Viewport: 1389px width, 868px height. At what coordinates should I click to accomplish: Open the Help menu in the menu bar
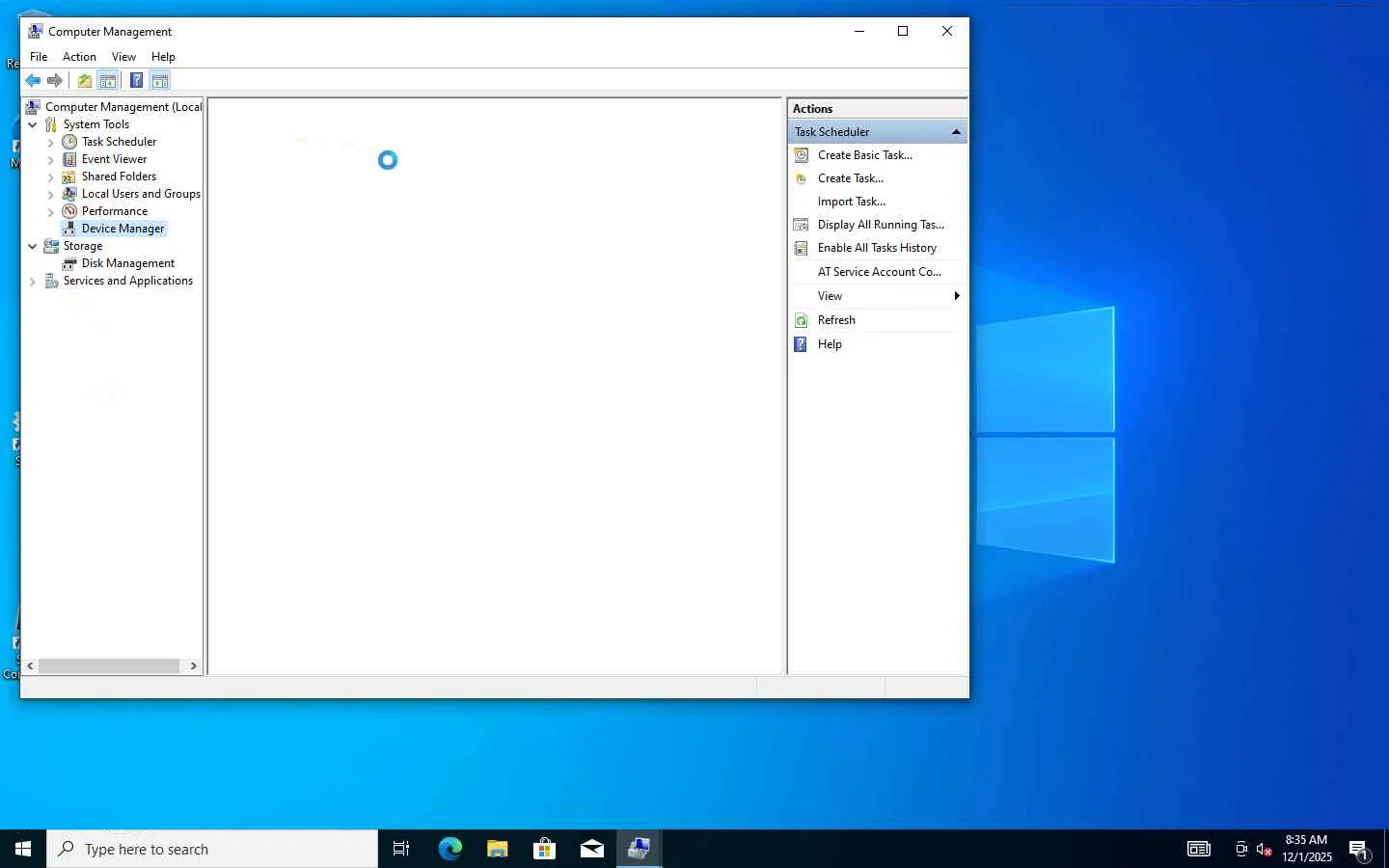click(x=163, y=57)
